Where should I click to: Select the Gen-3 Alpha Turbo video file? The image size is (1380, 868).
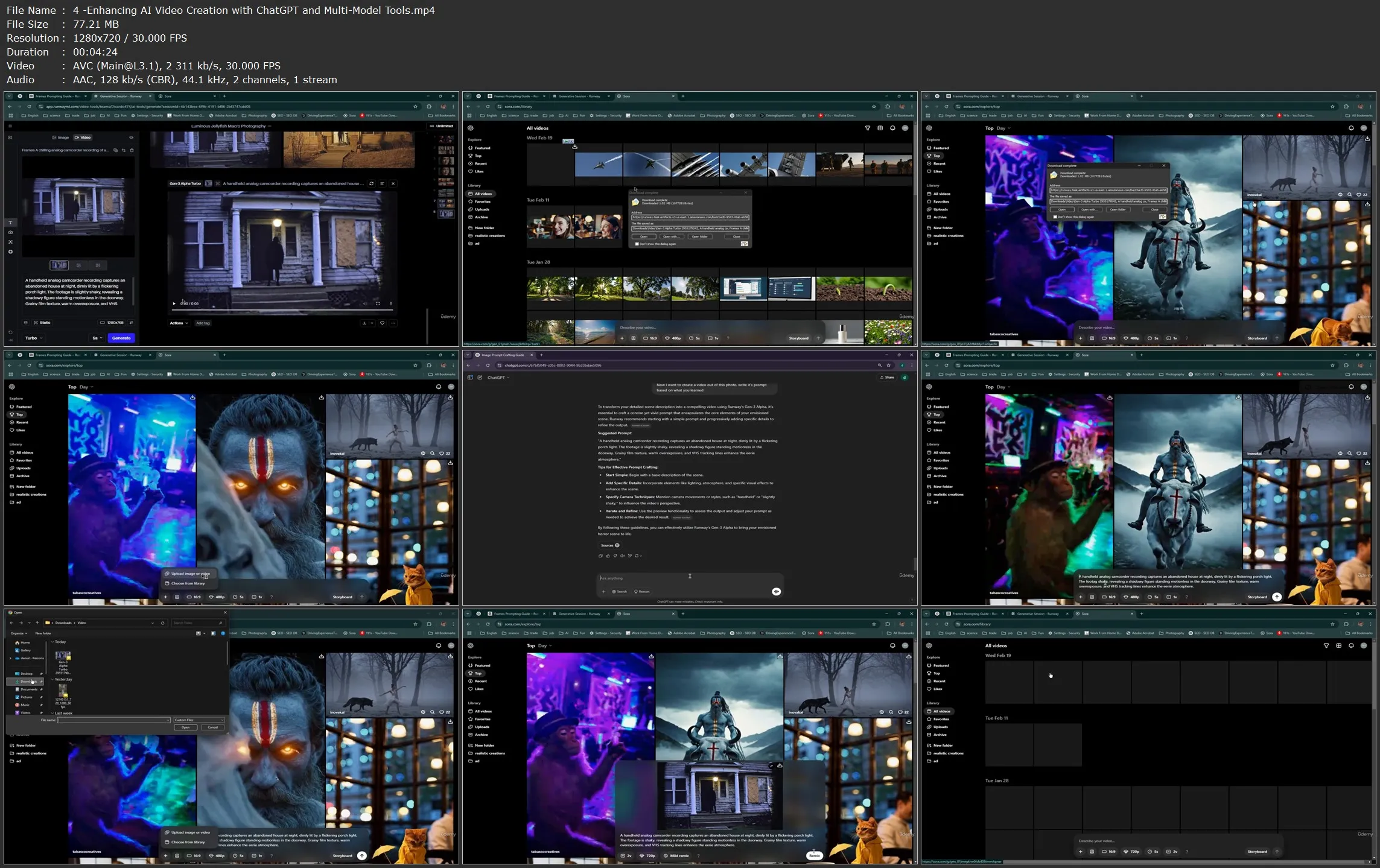[63, 663]
